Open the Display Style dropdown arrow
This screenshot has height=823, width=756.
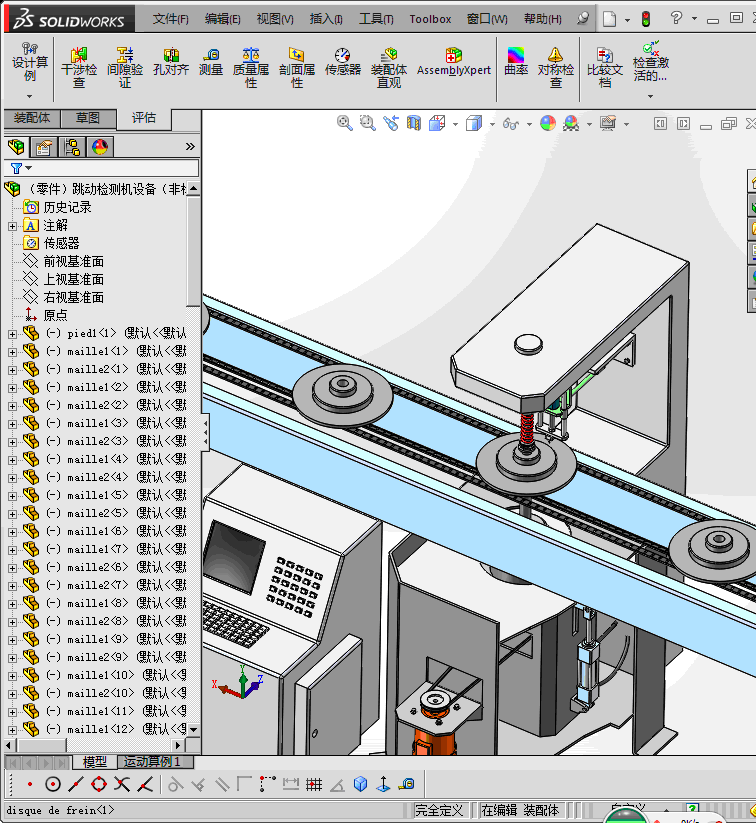[x=492, y=124]
